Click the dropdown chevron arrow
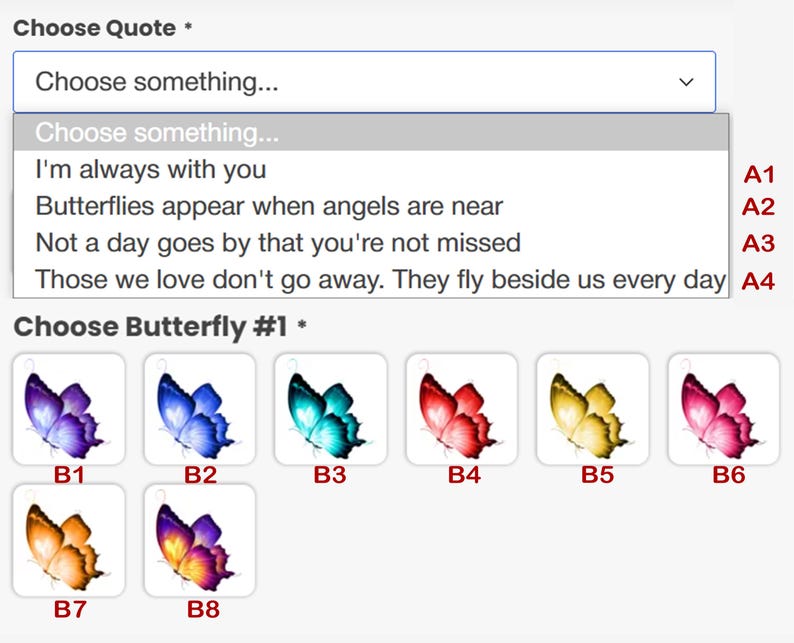The image size is (794, 643). 686,82
